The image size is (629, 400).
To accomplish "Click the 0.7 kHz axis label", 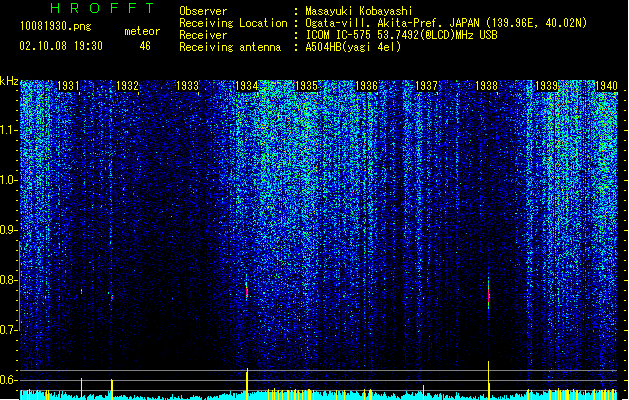I will pyautogui.click(x=9, y=329).
